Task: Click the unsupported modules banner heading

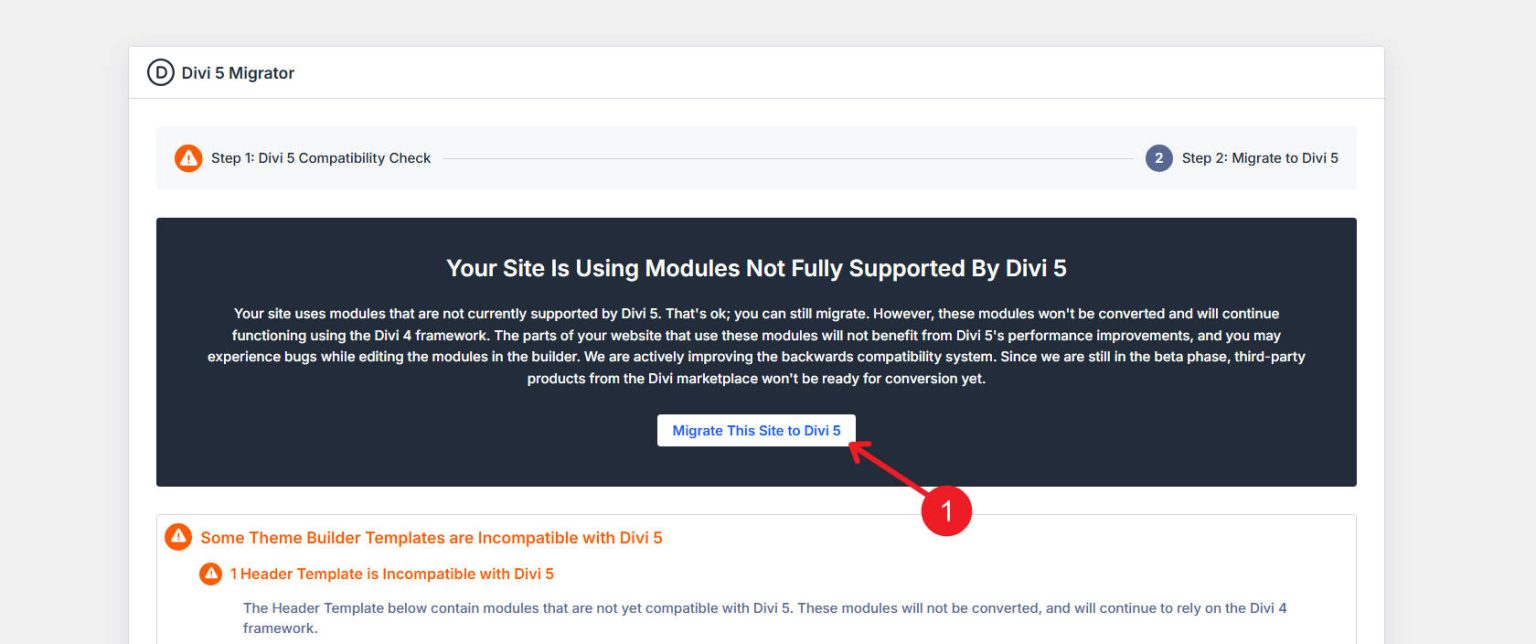Action: [755, 268]
